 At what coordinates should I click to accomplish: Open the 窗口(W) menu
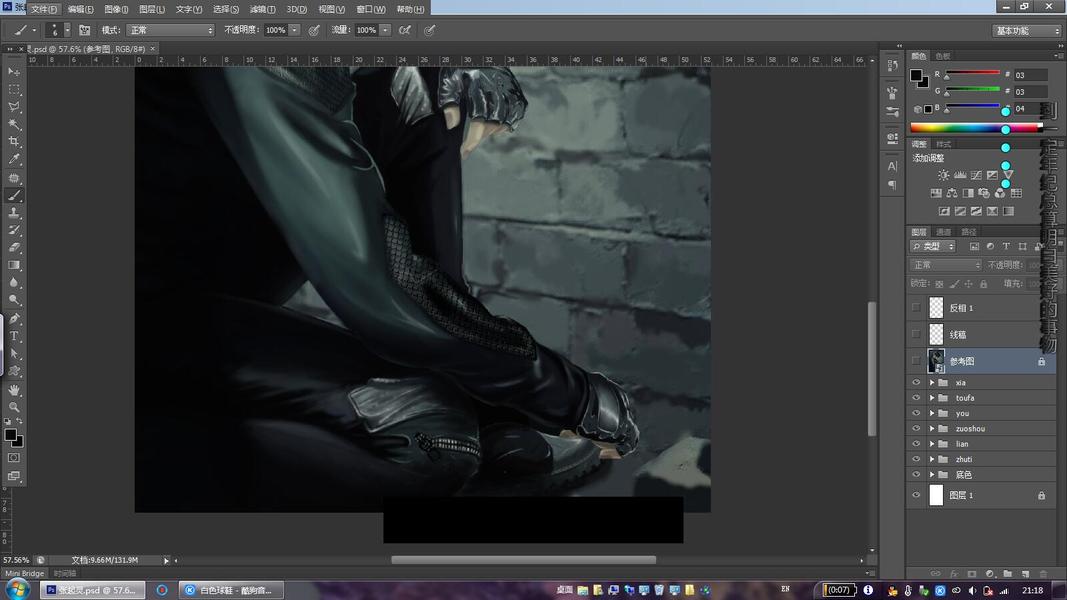pos(371,10)
